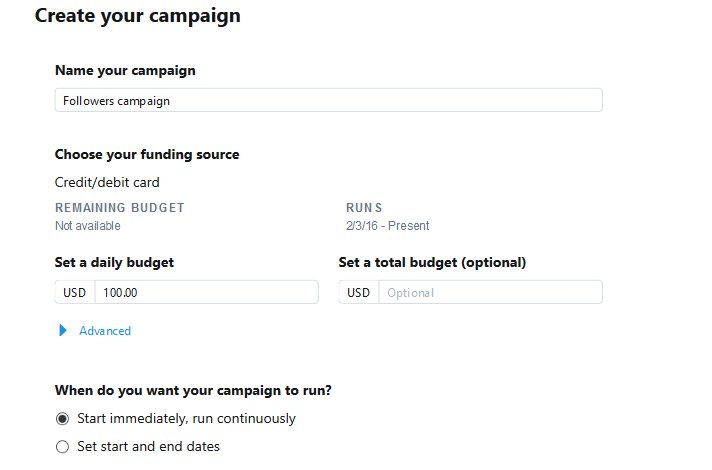The height and width of the screenshot is (470, 712).
Task: Select "Start immediately, run continuously" radio button
Action: tap(62, 418)
